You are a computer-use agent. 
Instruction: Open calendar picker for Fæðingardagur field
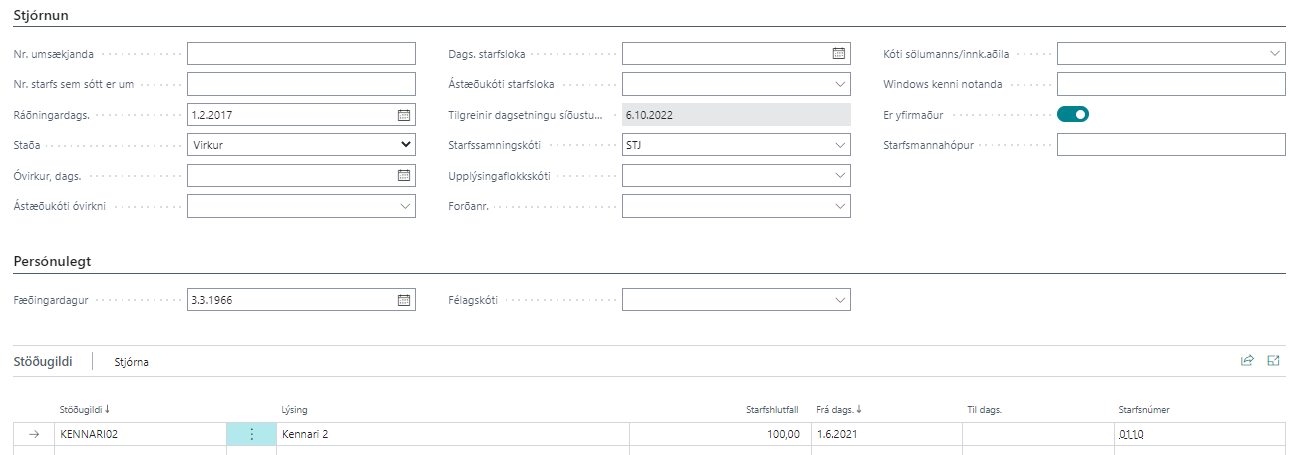404,300
